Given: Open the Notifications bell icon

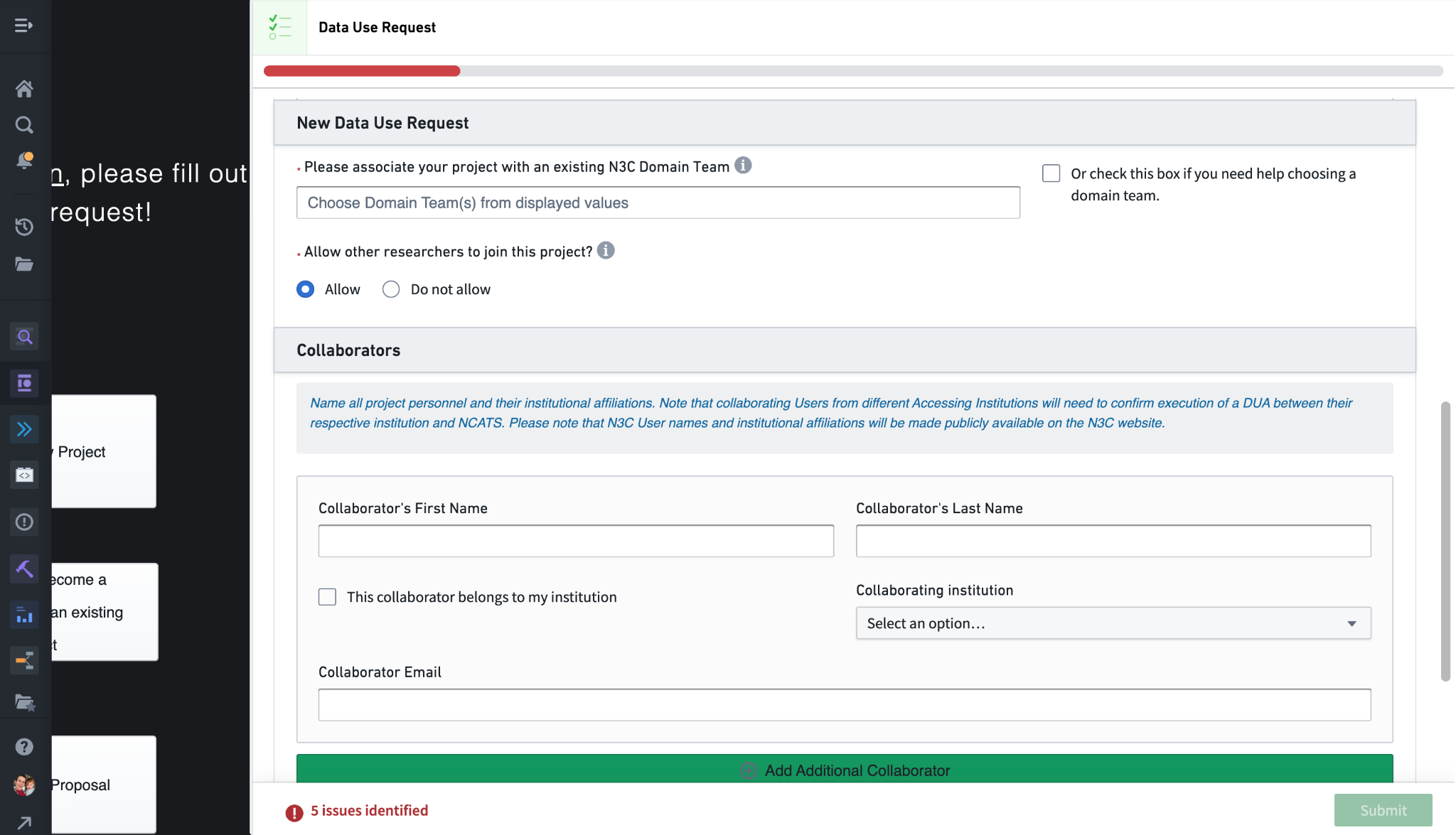Looking at the screenshot, I should tap(25, 160).
